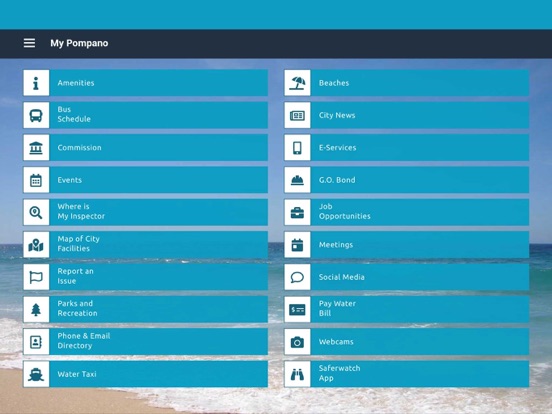This screenshot has width=552, height=414.
Task: Go to Social Media
Action: click(x=407, y=277)
